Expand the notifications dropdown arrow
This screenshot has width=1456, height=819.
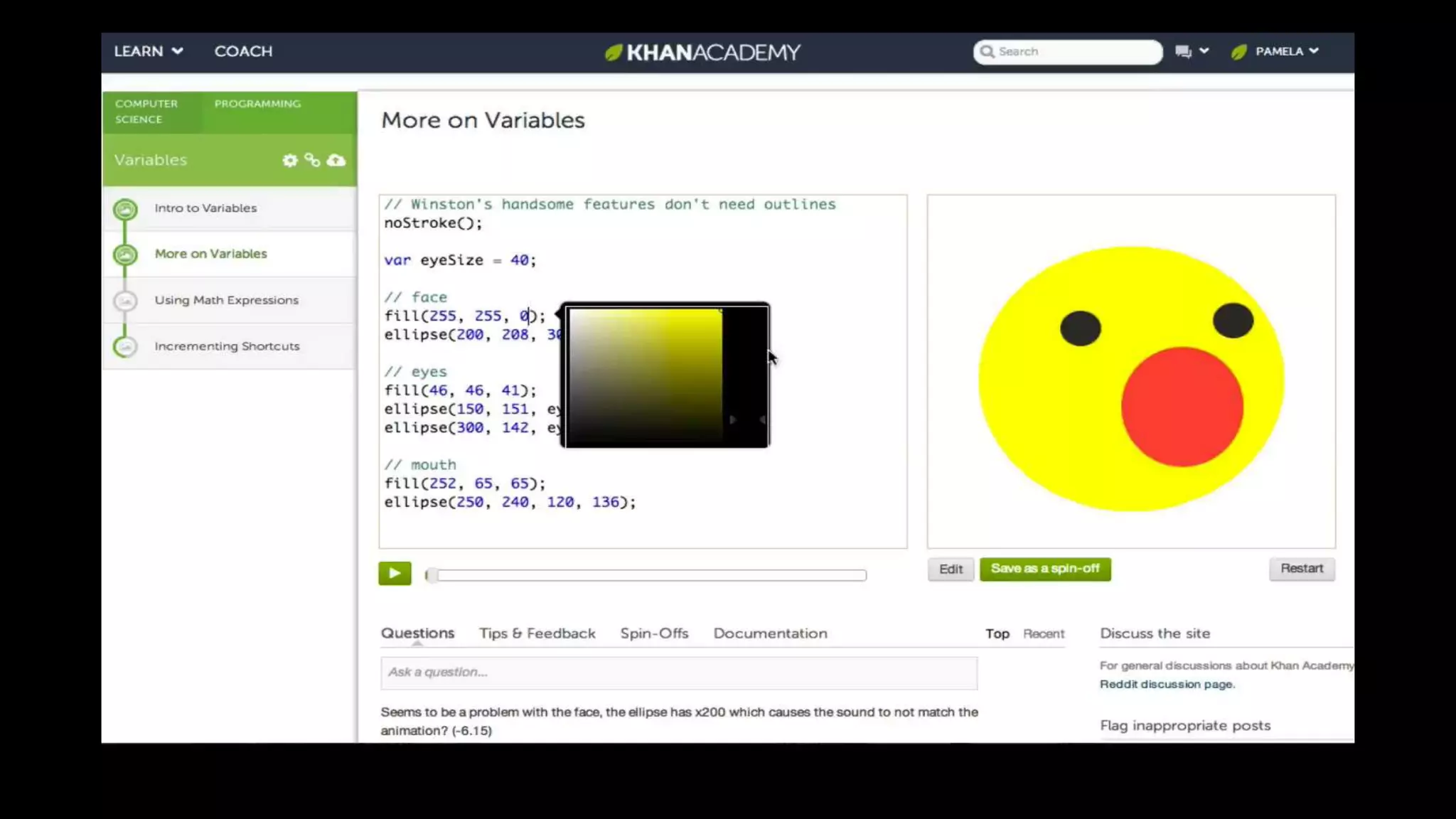coord(1204,50)
